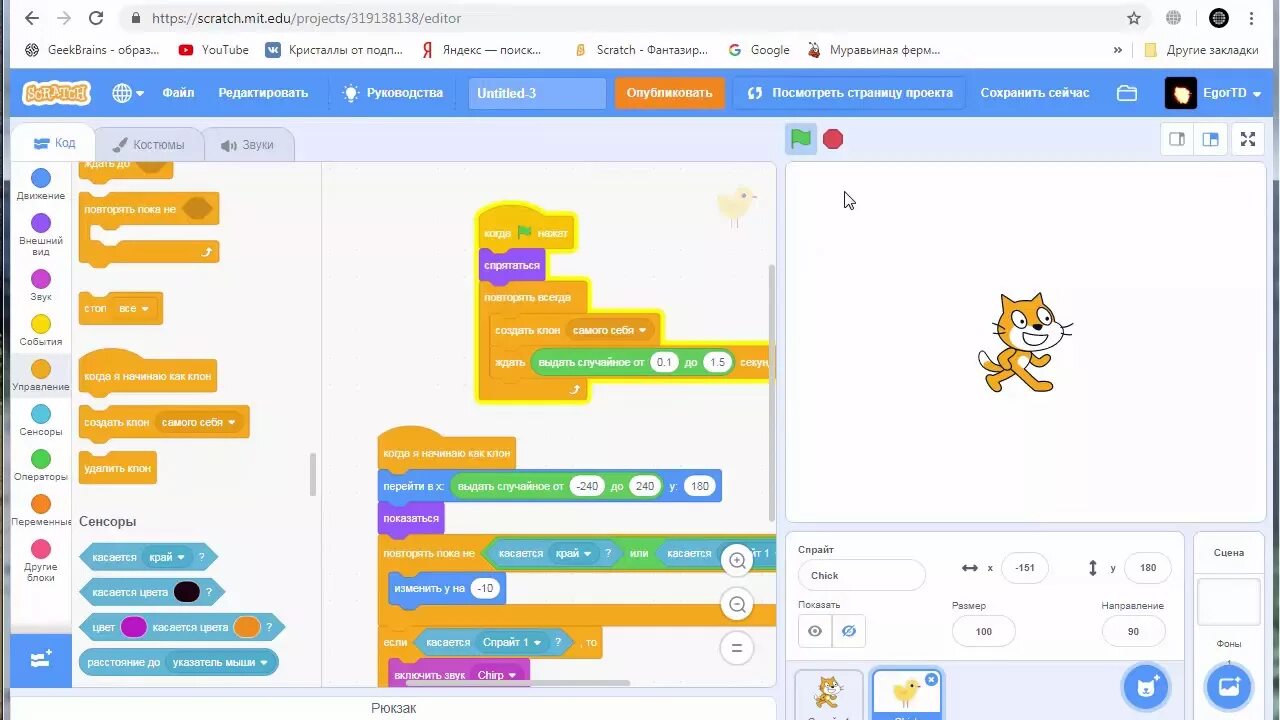Image resolution: width=1280 pixels, height=720 pixels.
Task: Select the Движение block category
Action: [x=41, y=184]
